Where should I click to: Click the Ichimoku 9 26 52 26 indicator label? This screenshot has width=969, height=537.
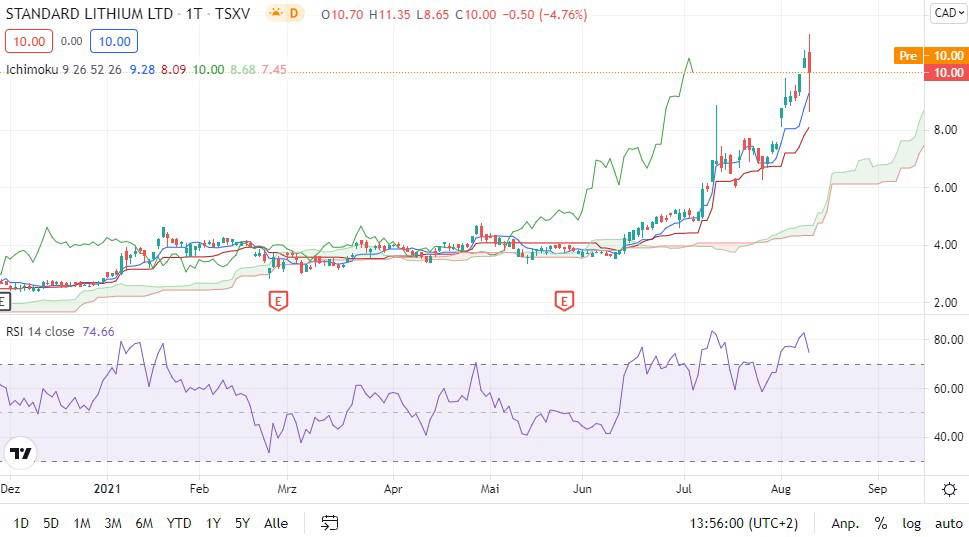click(64, 69)
